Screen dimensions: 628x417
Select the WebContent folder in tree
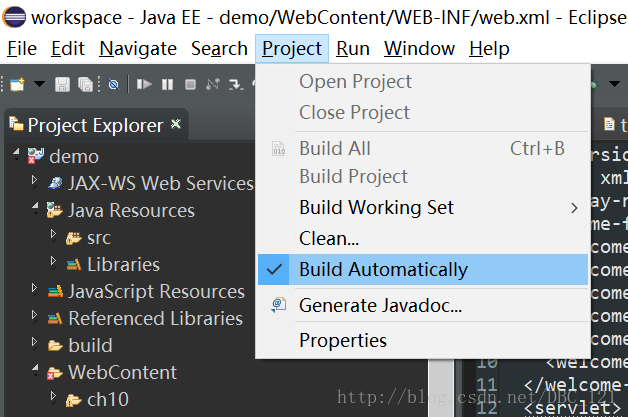click(122, 372)
